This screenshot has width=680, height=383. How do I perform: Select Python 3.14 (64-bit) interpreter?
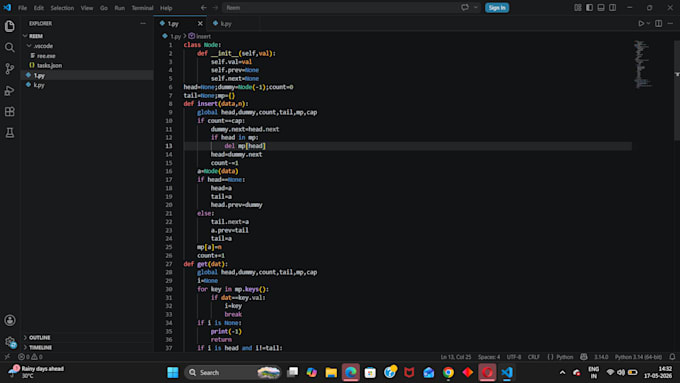638,357
